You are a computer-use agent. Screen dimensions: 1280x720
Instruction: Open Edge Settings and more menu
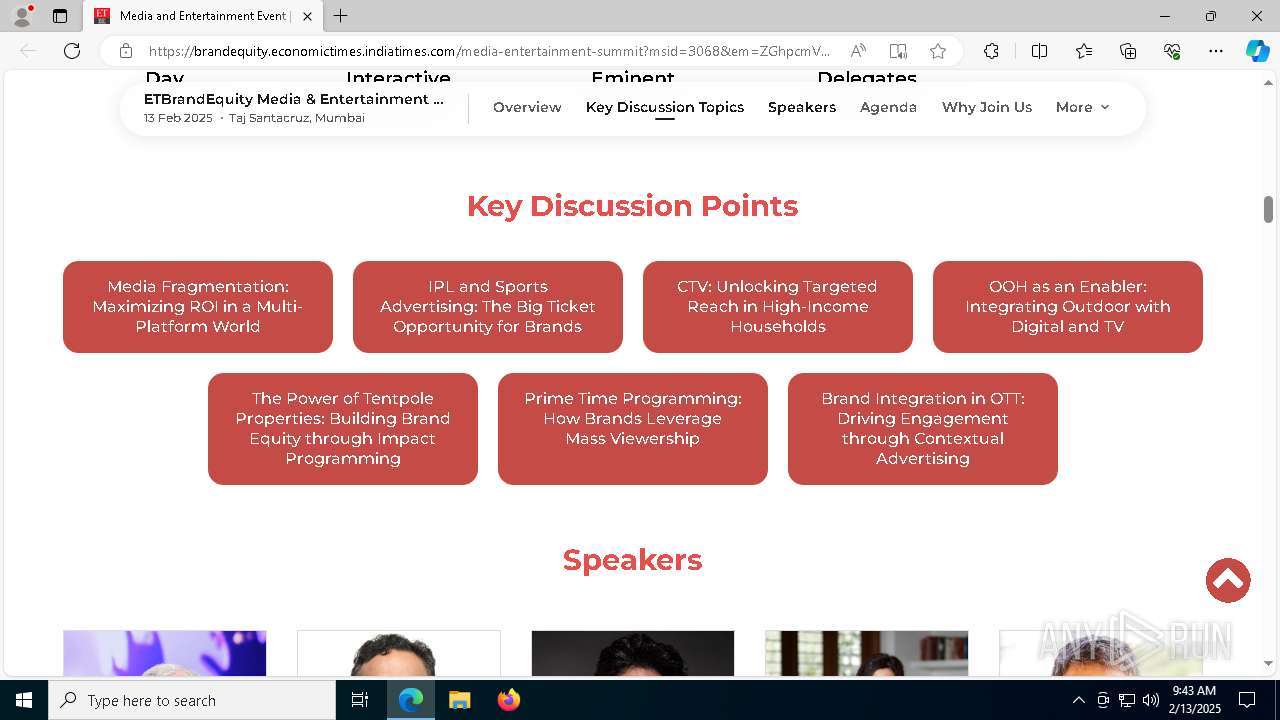coord(1216,51)
